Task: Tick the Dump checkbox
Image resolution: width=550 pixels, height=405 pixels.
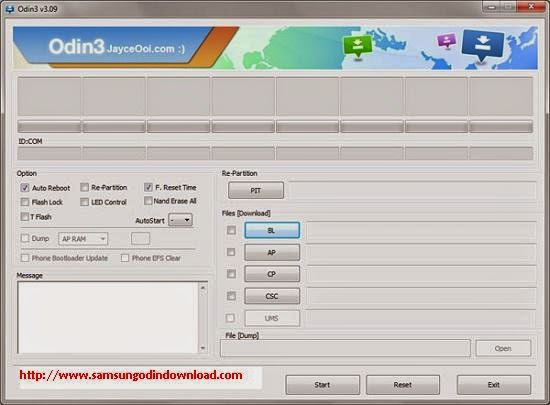Action: (x=25, y=238)
